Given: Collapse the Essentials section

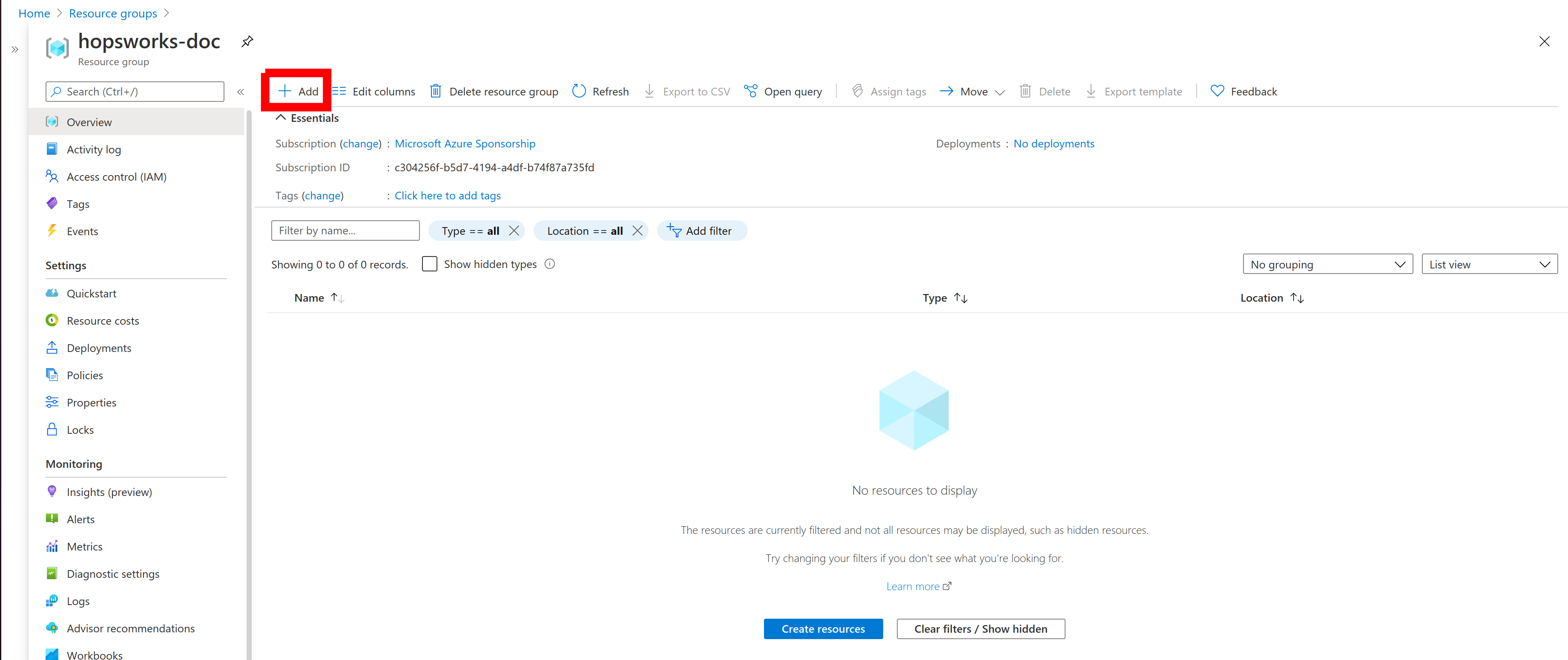Looking at the screenshot, I should point(281,118).
